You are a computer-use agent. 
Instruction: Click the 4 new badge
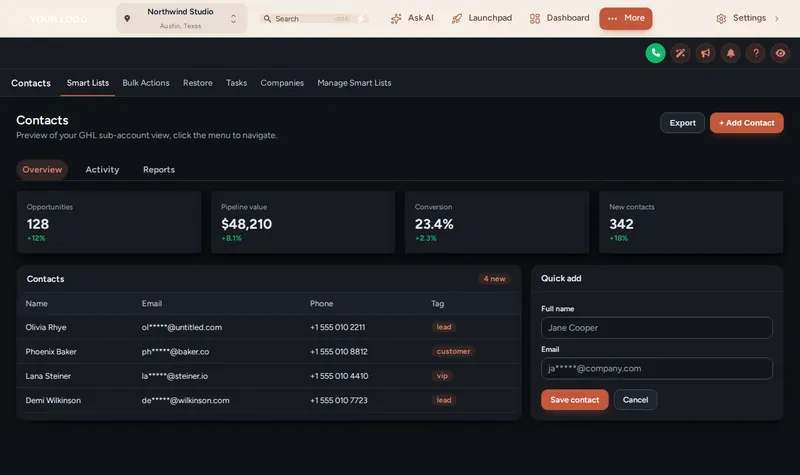[494, 279]
